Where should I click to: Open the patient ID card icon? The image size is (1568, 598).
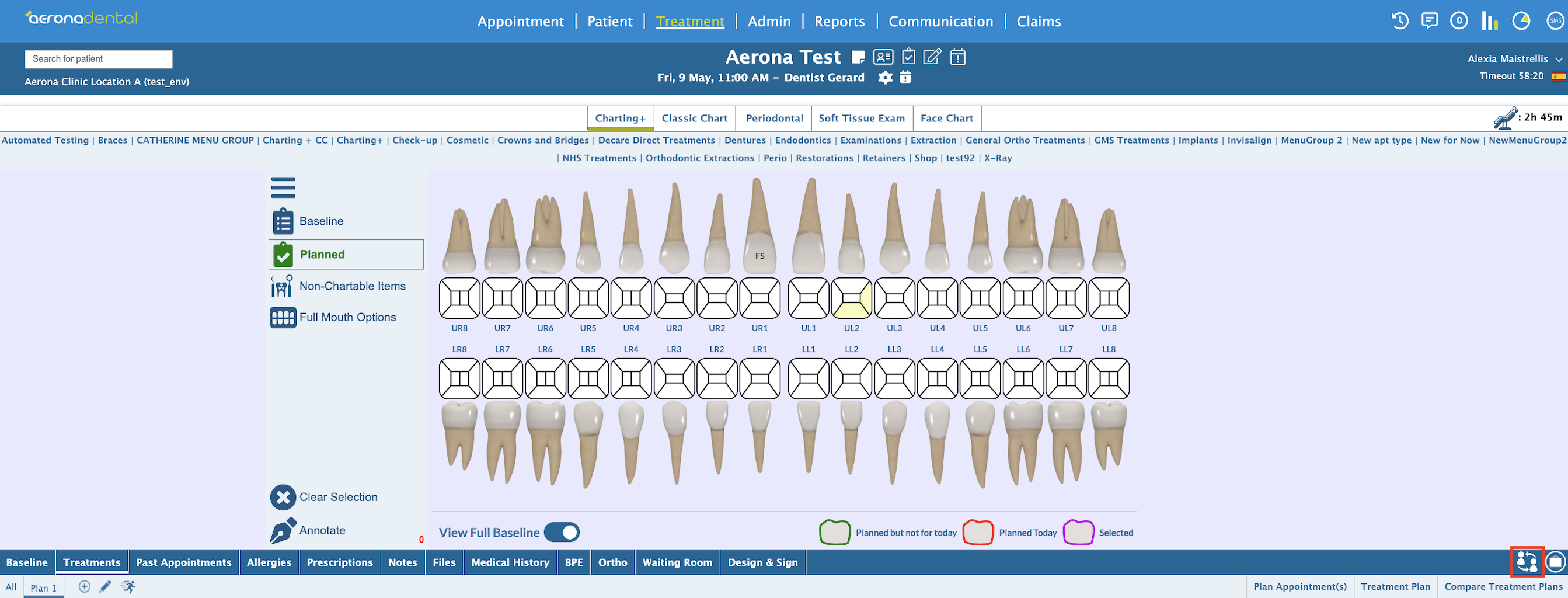pyautogui.click(x=883, y=57)
